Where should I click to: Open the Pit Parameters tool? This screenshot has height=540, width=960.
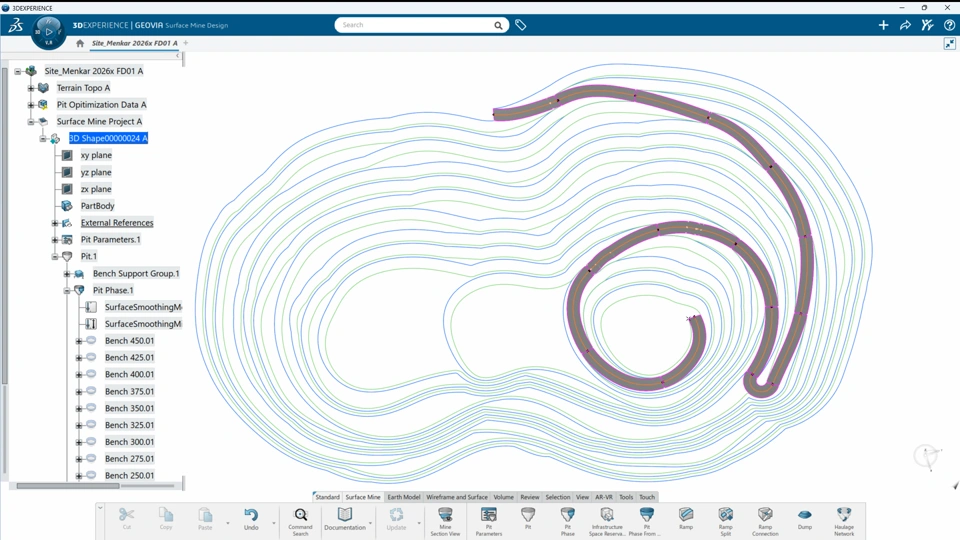(x=489, y=521)
